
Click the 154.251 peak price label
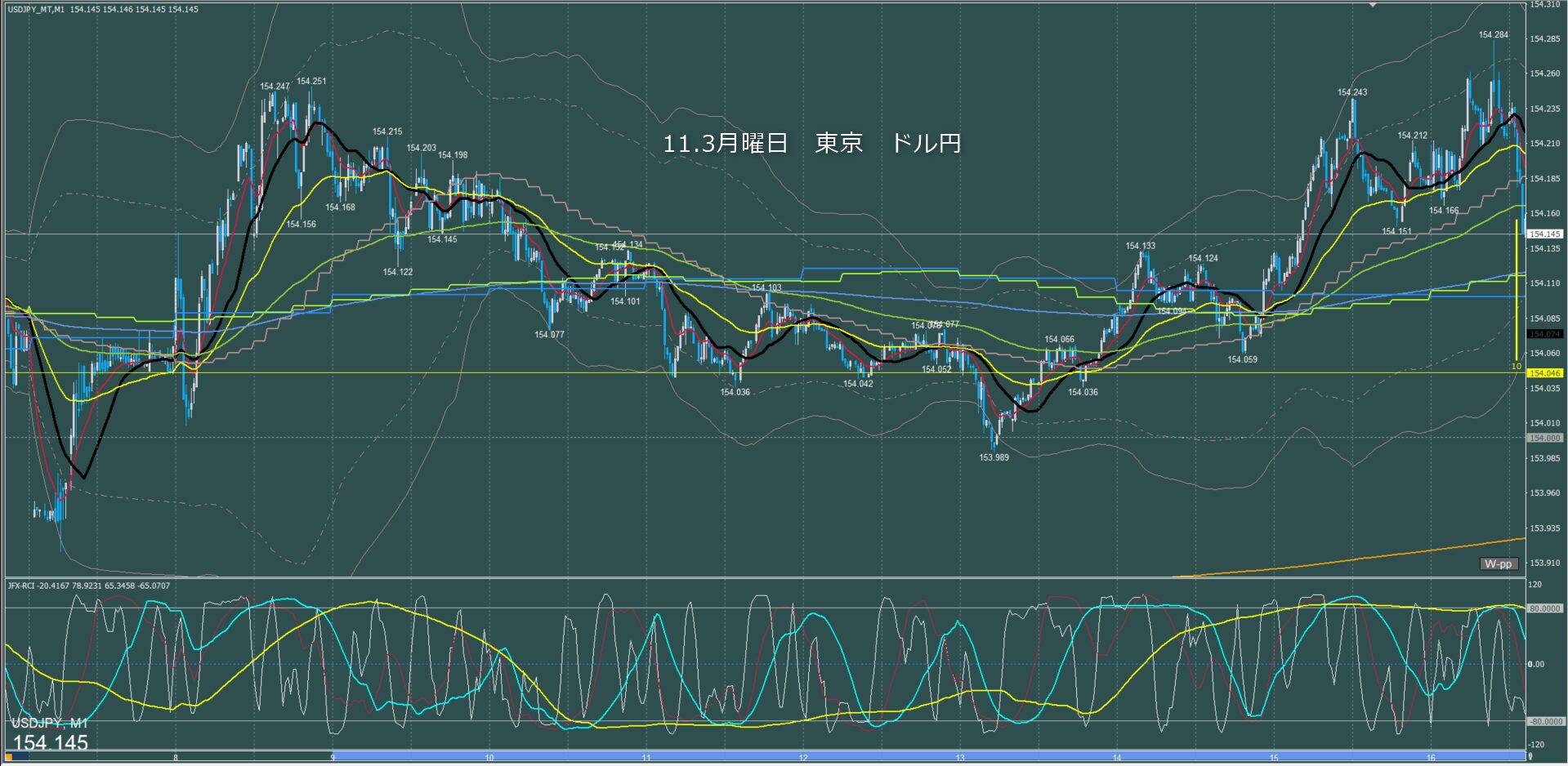pyautogui.click(x=311, y=81)
